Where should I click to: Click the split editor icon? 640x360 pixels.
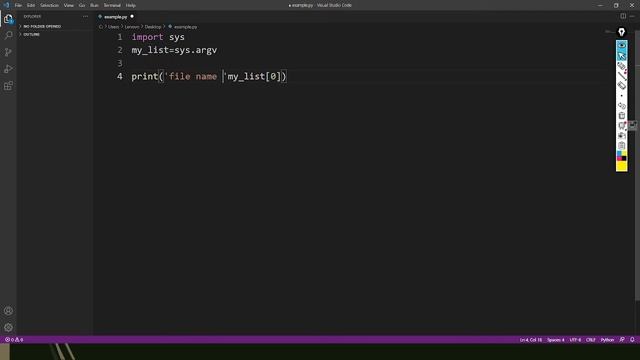point(623,16)
